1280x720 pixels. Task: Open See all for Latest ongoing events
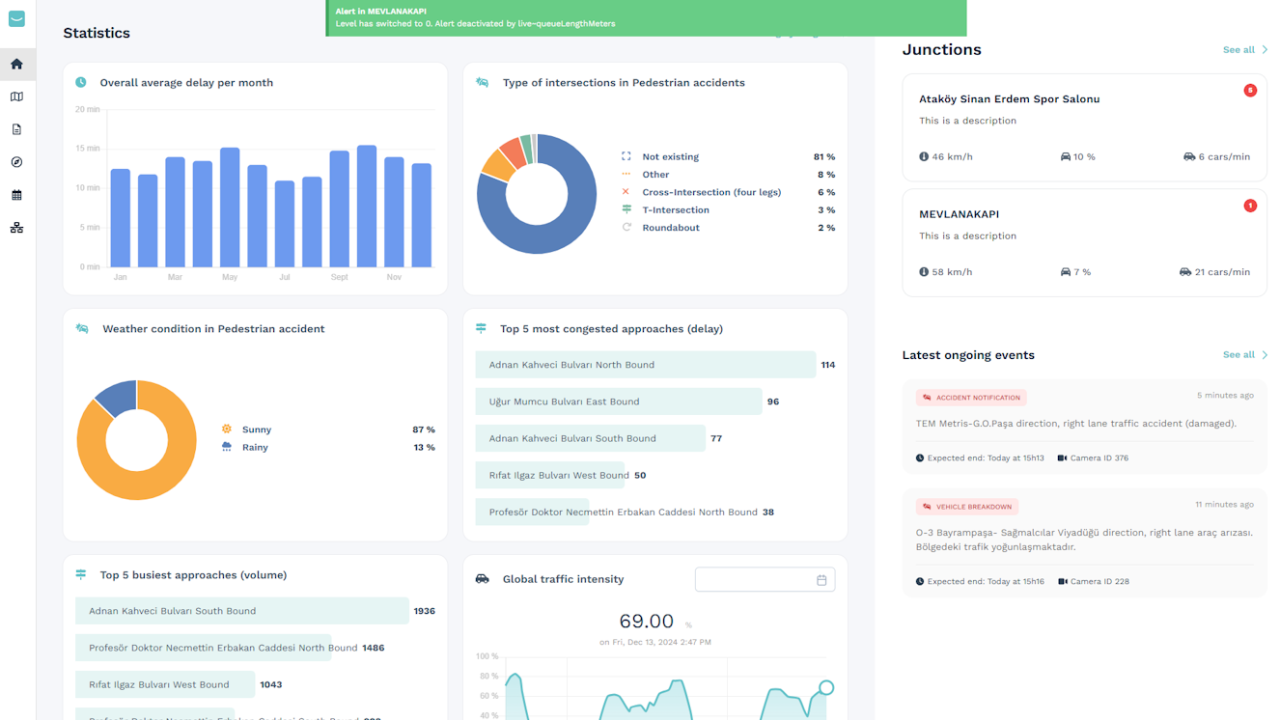(1240, 354)
